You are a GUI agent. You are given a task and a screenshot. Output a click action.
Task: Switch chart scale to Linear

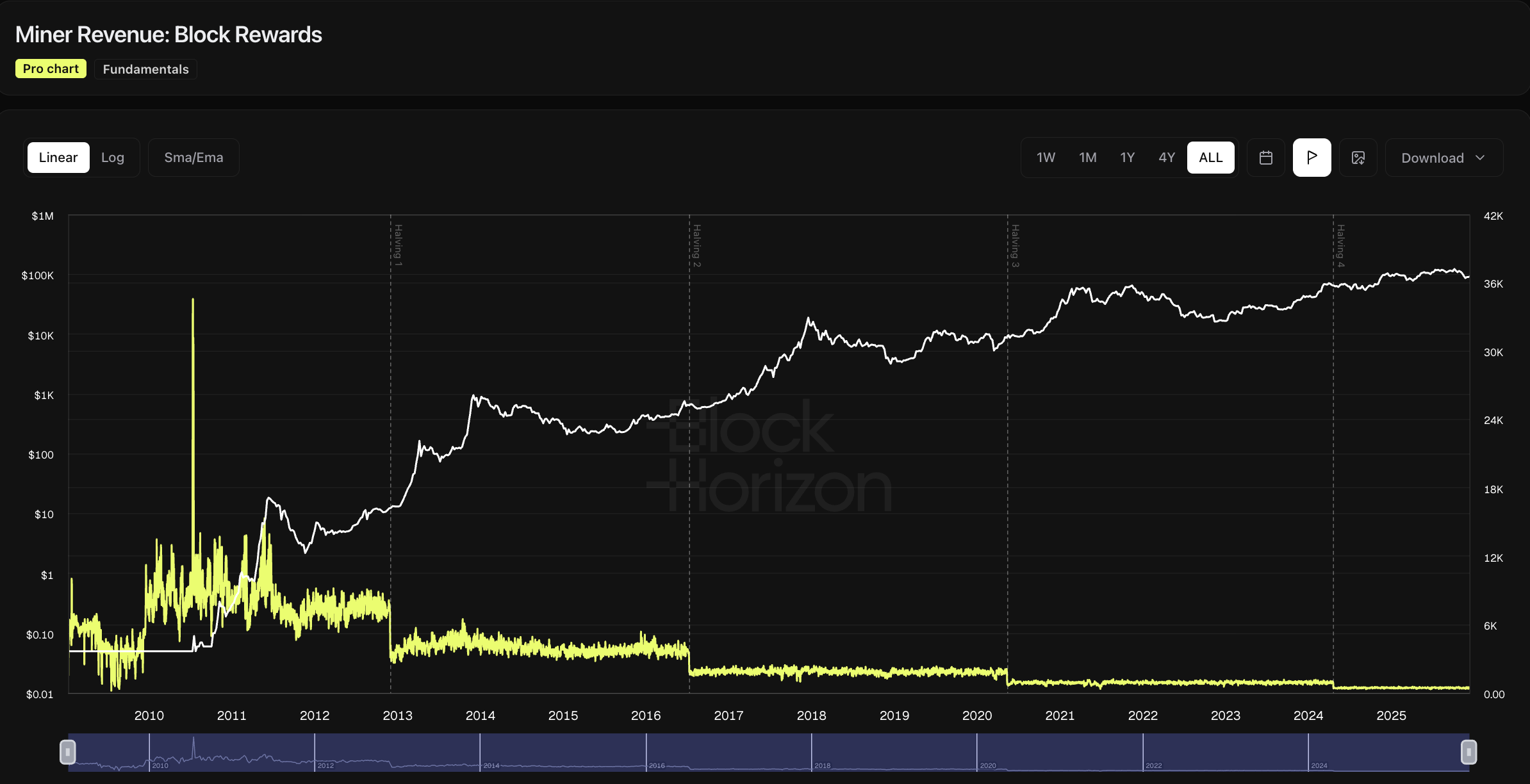coord(58,158)
